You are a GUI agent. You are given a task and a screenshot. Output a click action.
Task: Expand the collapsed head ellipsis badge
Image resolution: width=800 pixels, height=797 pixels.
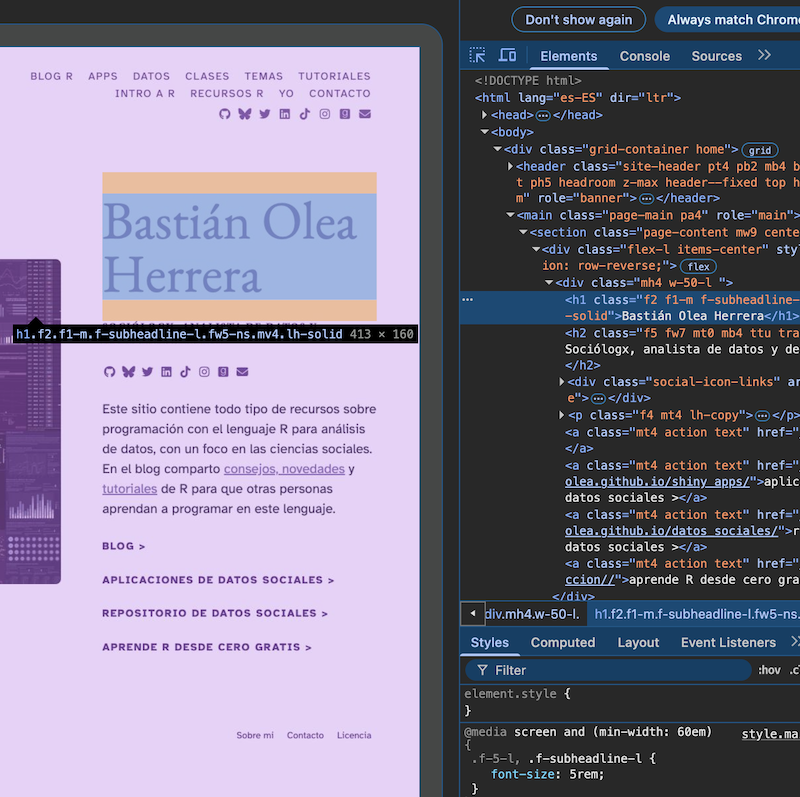click(543, 116)
